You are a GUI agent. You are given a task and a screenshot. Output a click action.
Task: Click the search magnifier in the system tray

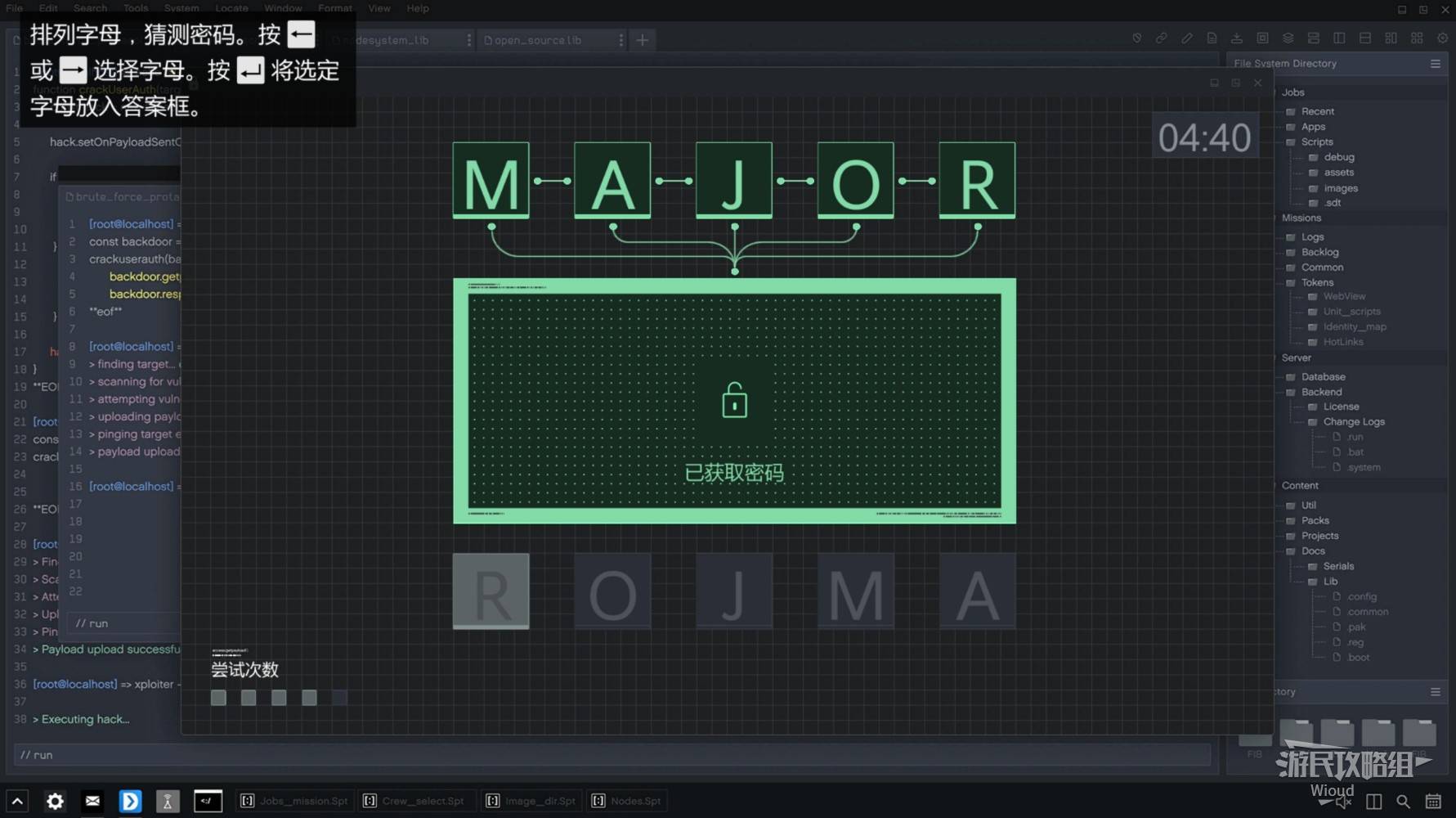coord(1403,802)
